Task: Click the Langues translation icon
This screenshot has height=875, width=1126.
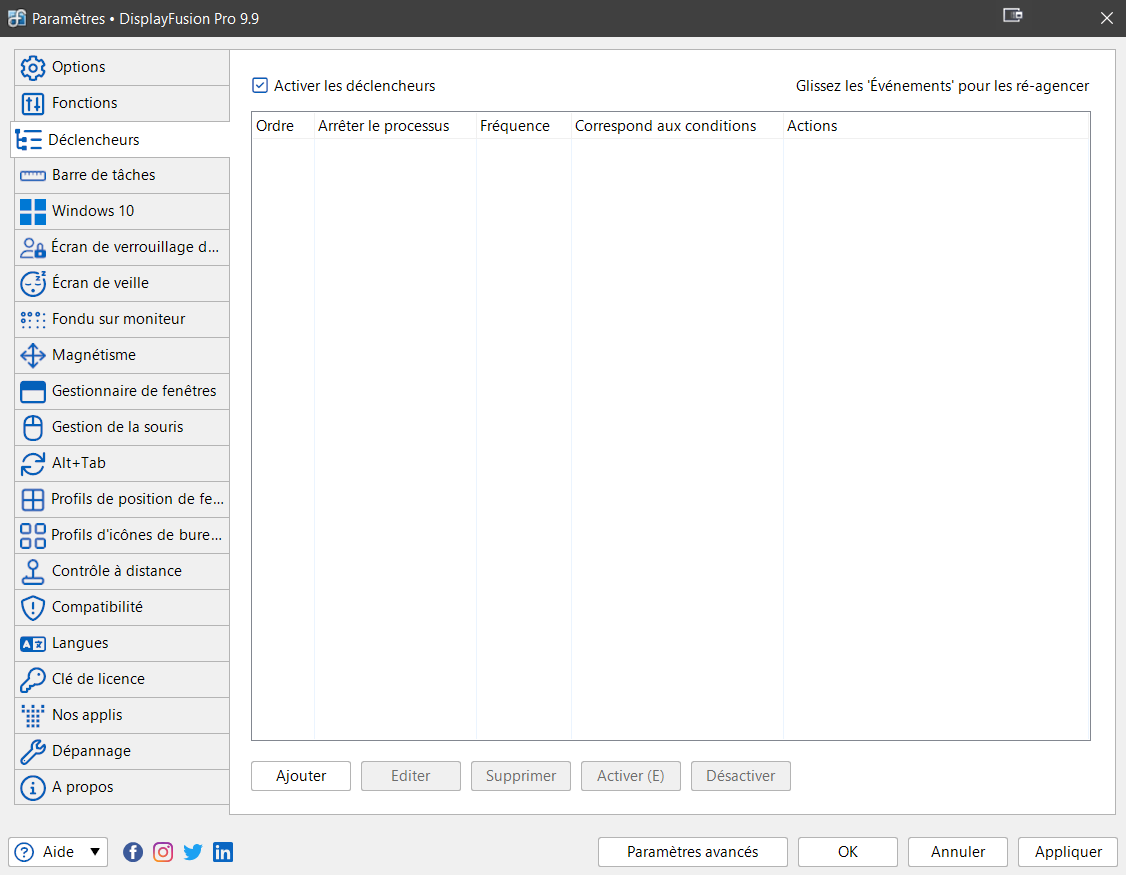Action: (32, 644)
